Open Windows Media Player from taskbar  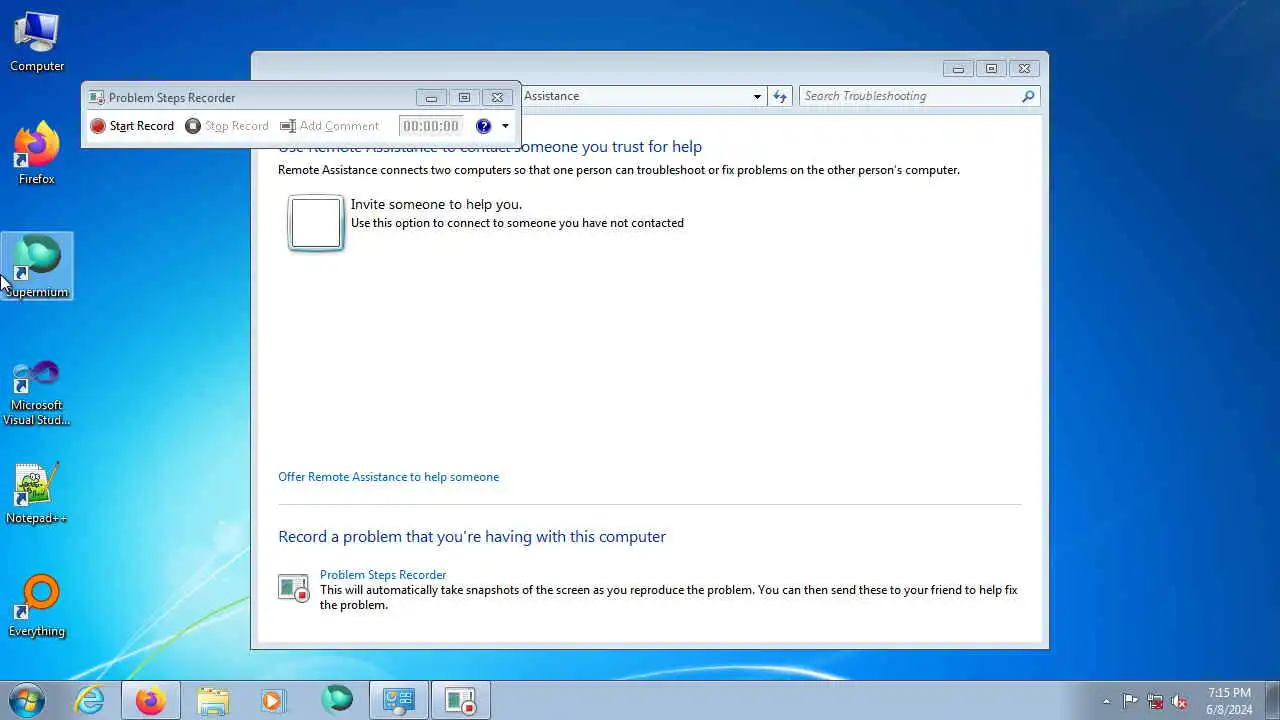coord(274,700)
